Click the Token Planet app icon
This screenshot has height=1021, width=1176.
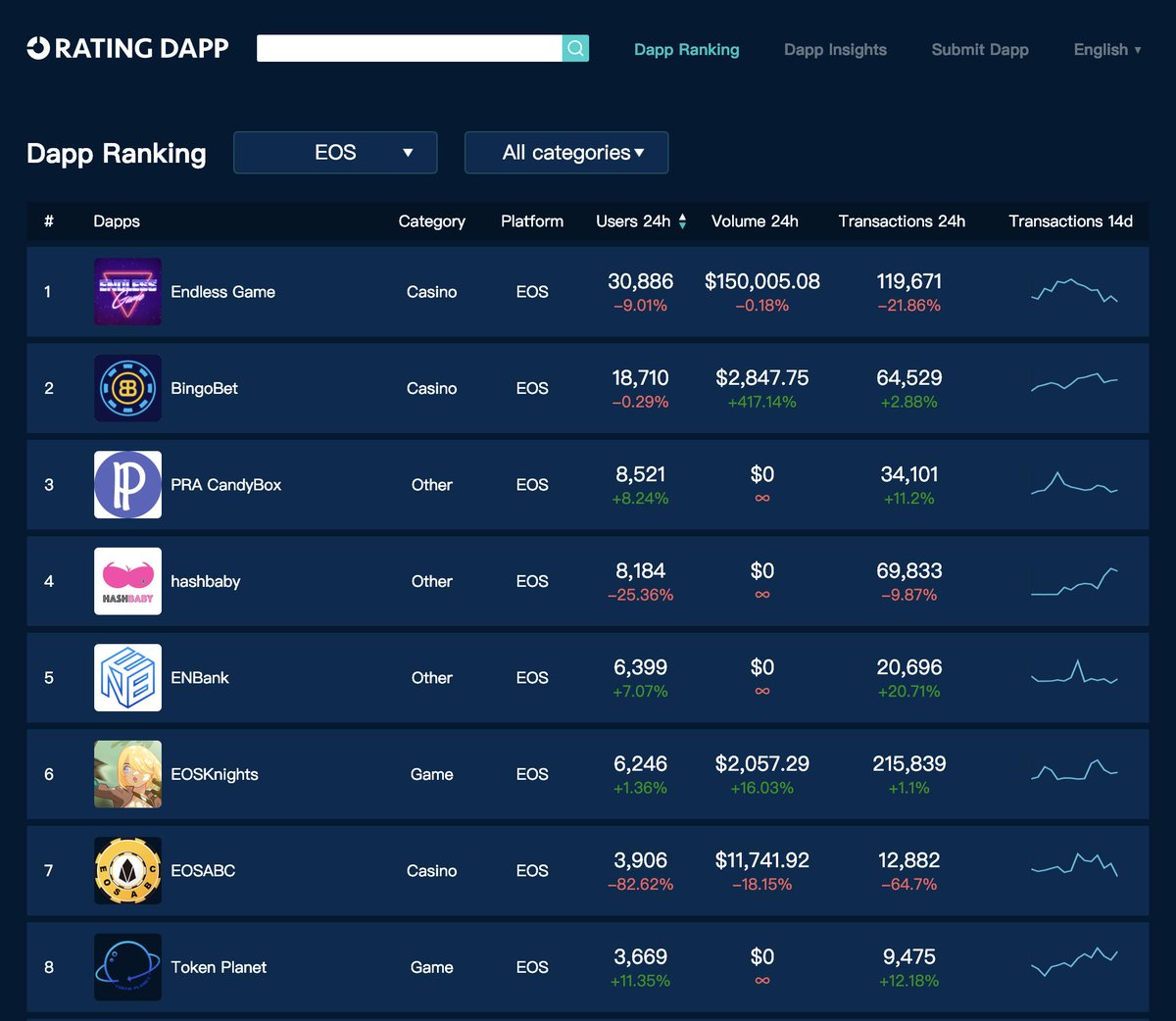pos(127,967)
